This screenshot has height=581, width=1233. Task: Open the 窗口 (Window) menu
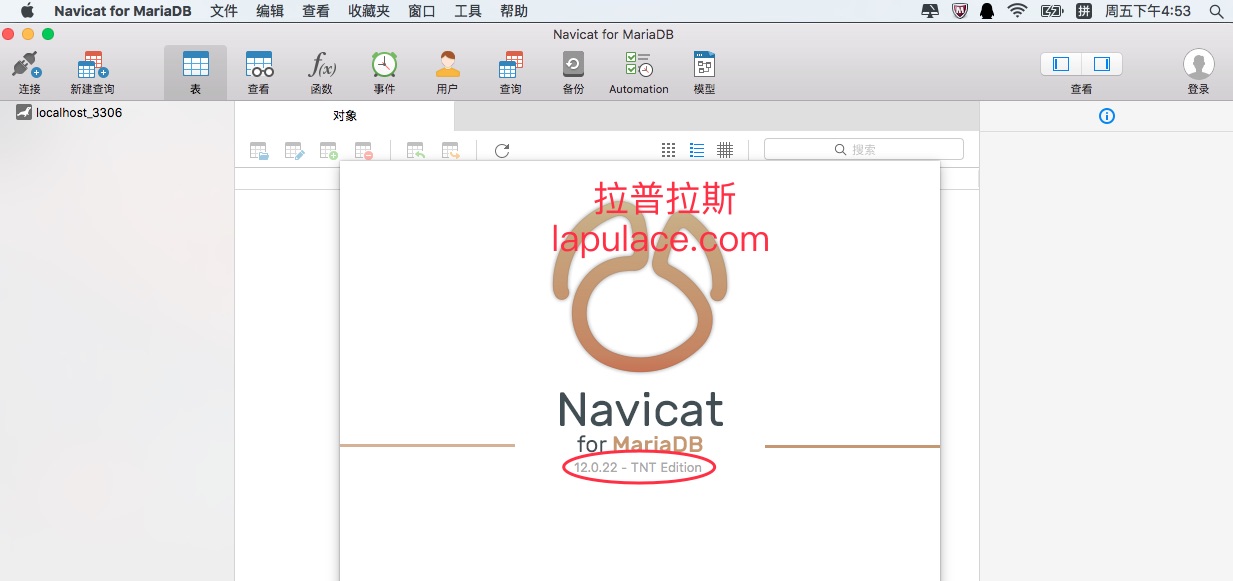click(422, 11)
